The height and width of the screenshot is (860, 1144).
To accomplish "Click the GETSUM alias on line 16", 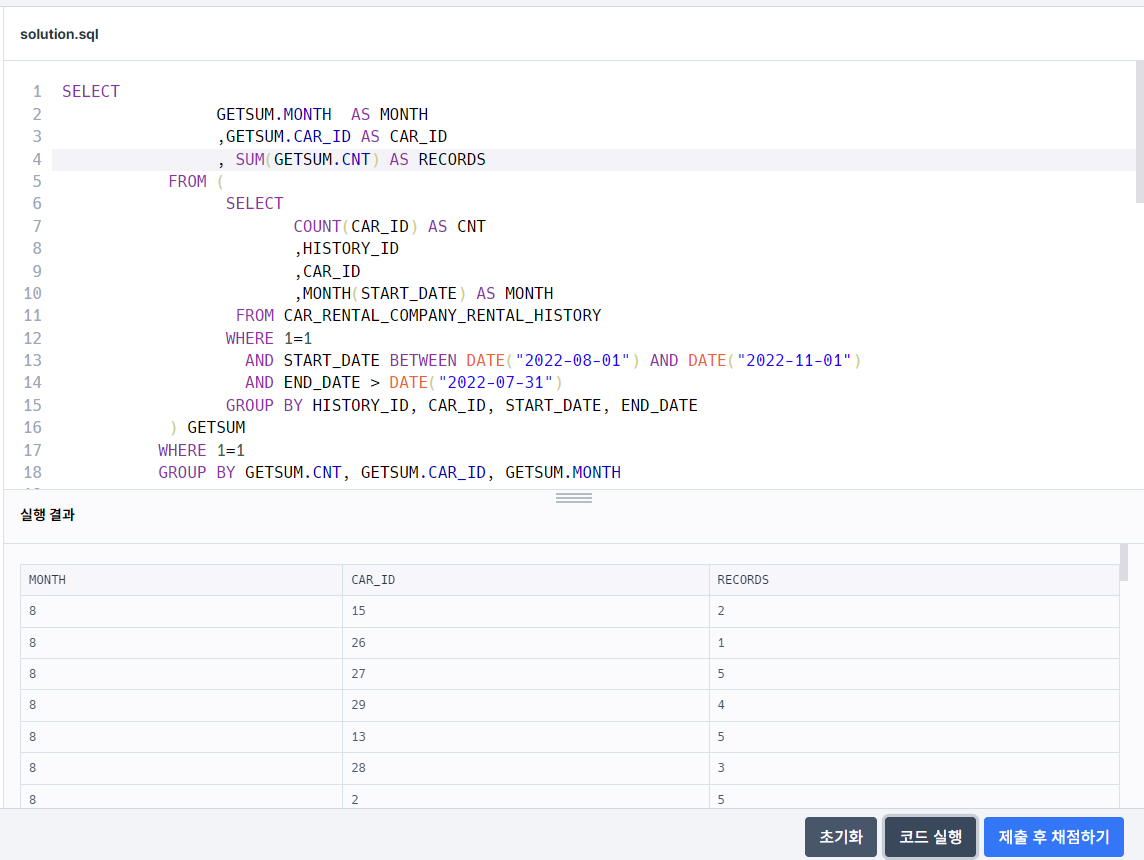I will pos(216,427).
